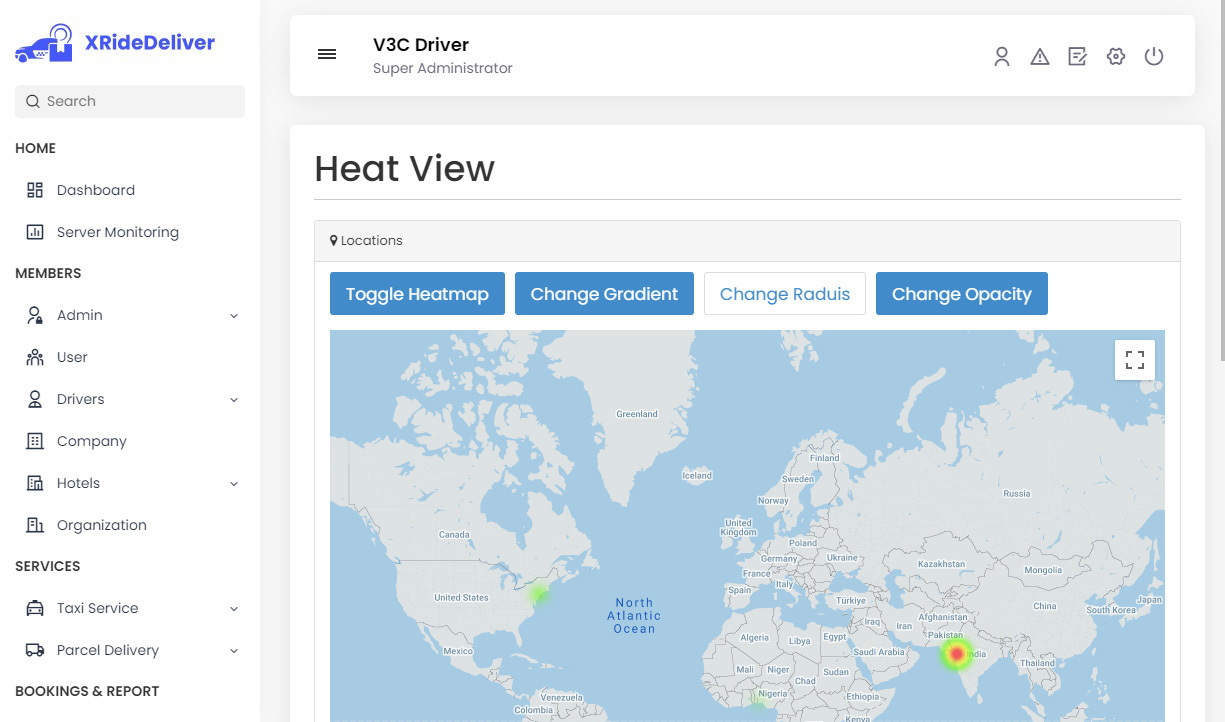The width and height of the screenshot is (1225, 722).
Task: Click the hamburger menu icon
Action: pyautogui.click(x=327, y=54)
